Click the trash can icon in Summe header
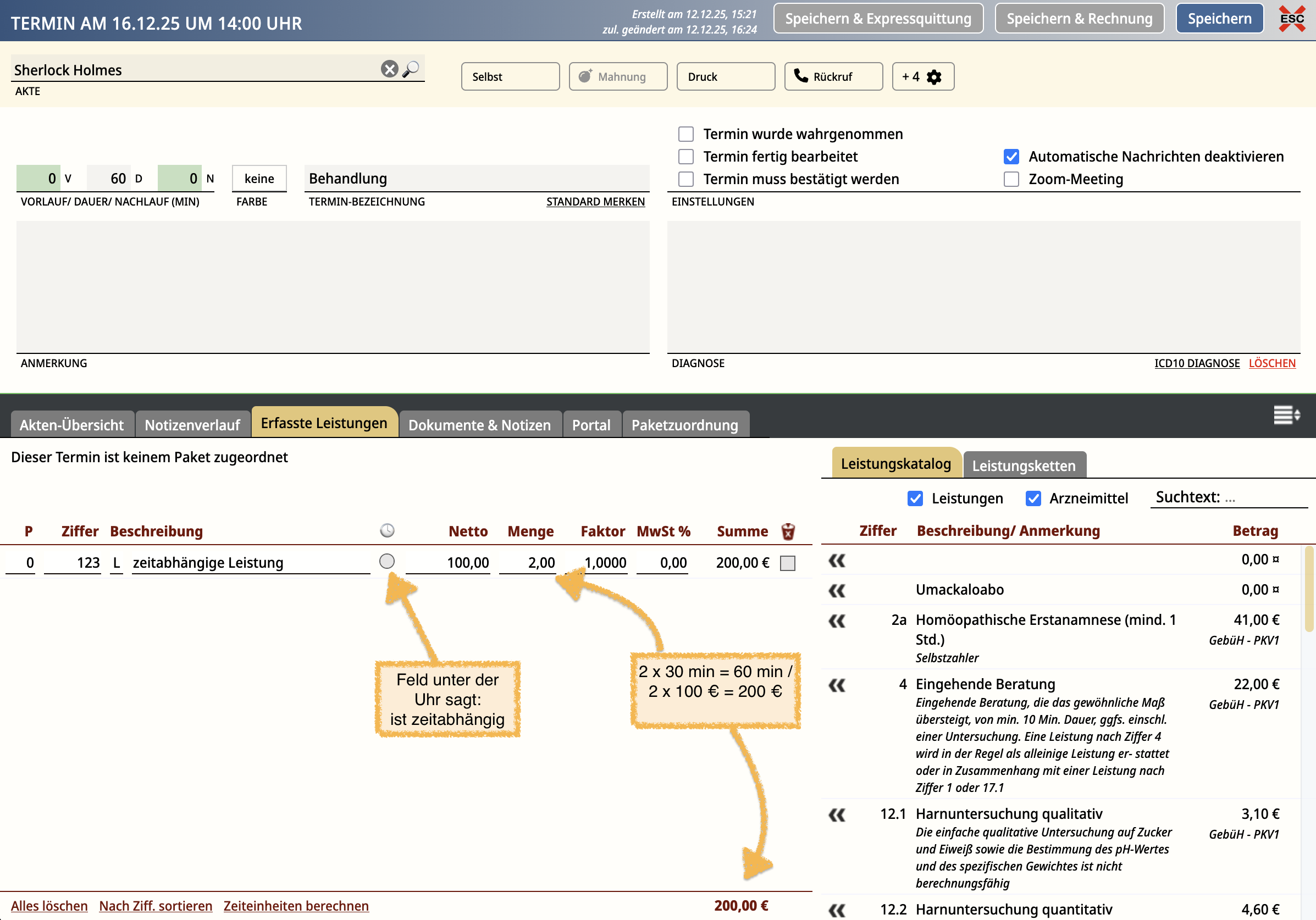Screen dimensions: 1316x920 pos(788,531)
